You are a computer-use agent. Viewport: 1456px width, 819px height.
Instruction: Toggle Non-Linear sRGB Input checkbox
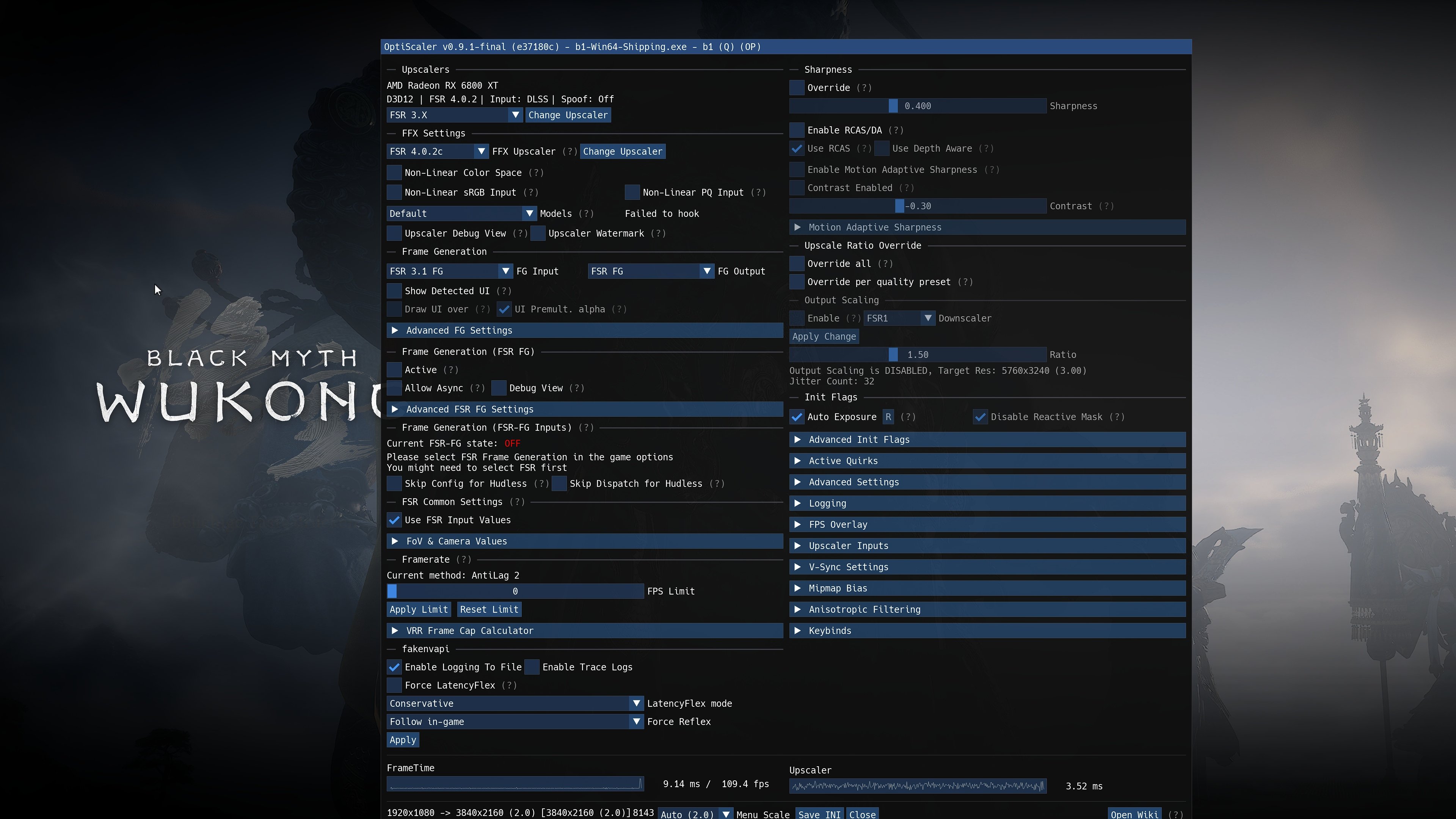tap(394, 193)
